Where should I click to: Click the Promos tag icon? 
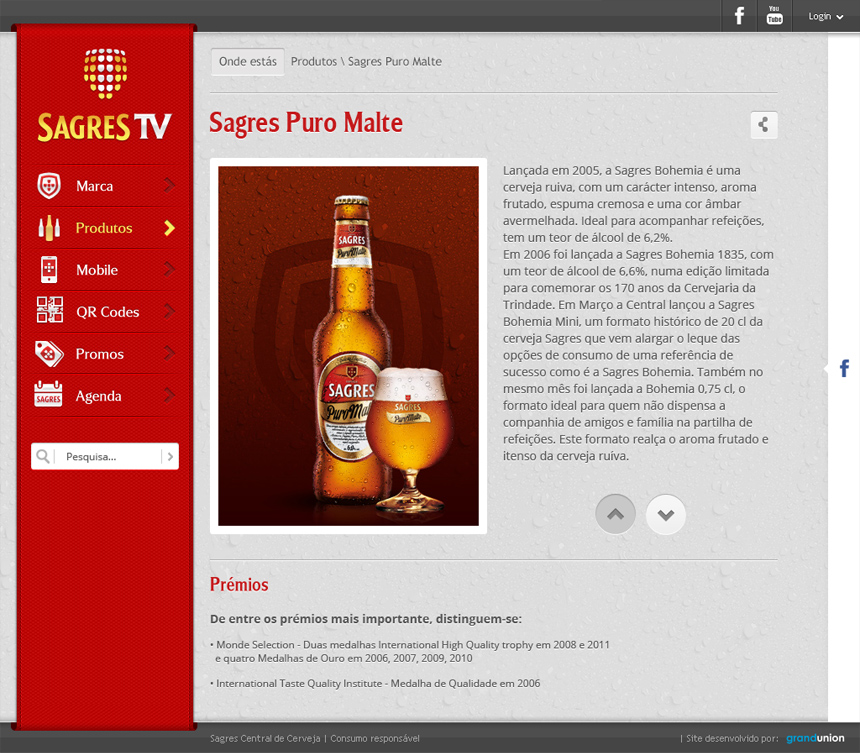[x=49, y=354]
